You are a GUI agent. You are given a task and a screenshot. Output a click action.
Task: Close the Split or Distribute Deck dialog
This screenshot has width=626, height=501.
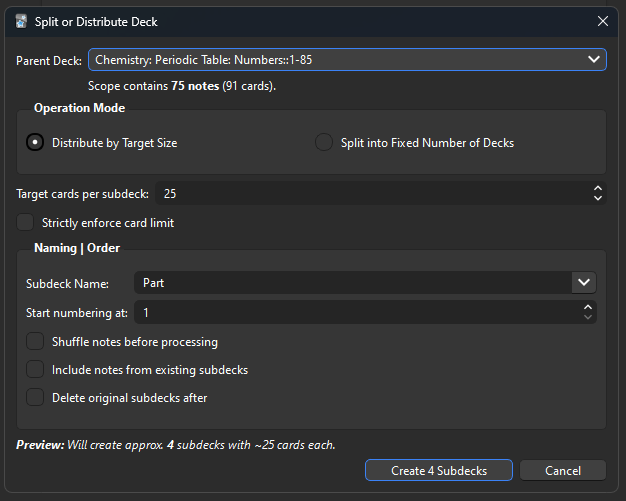click(602, 21)
